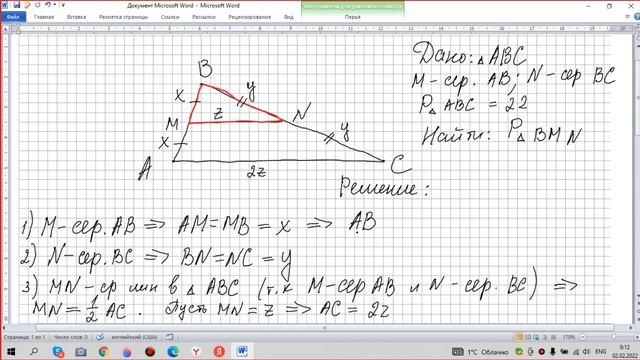640x360 pixels.
Task: Open the Customize Quick Access Toolbar dropdown
Action: (x=63, y=5)
